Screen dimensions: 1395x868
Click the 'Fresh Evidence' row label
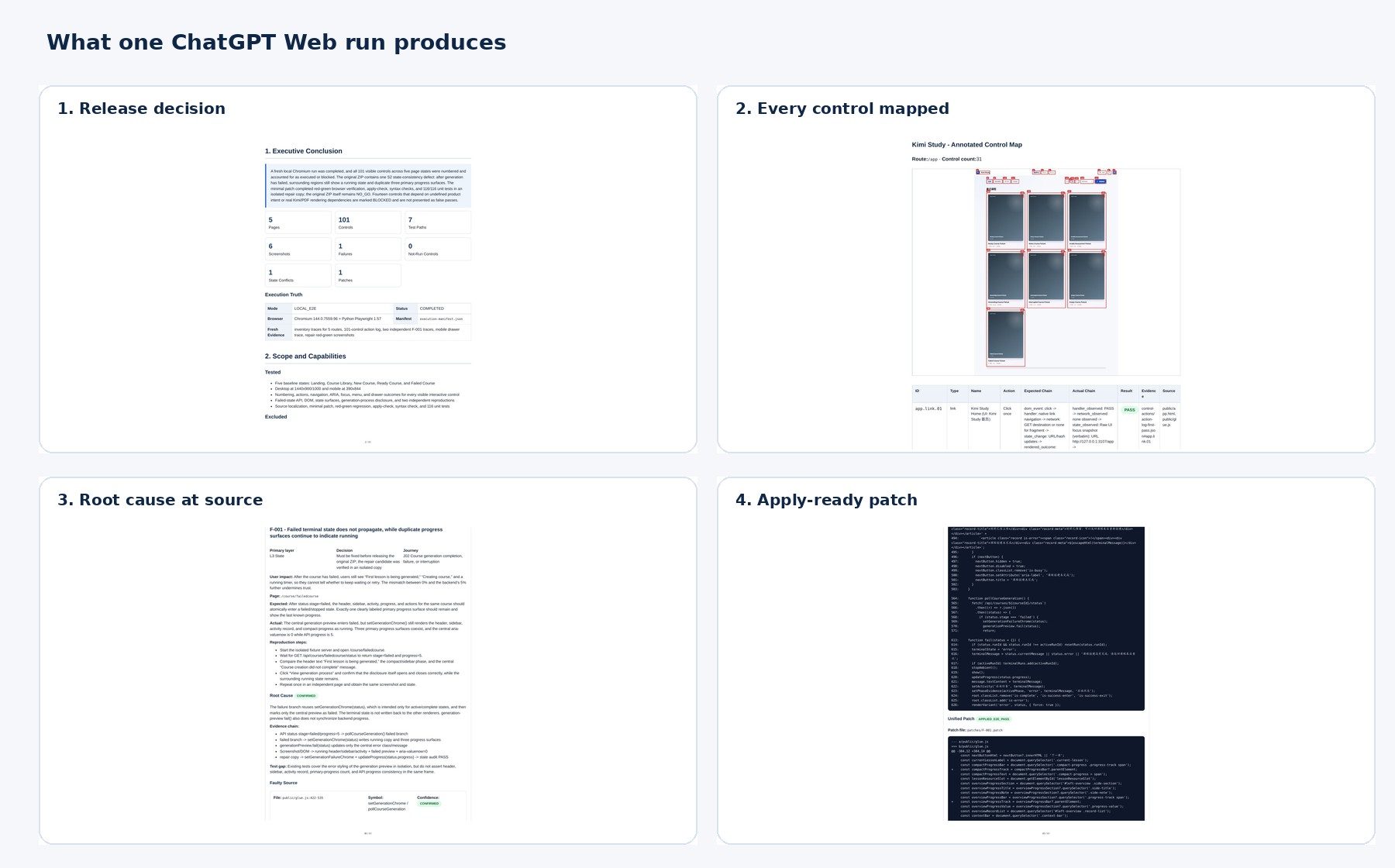[x=278, y=332]
